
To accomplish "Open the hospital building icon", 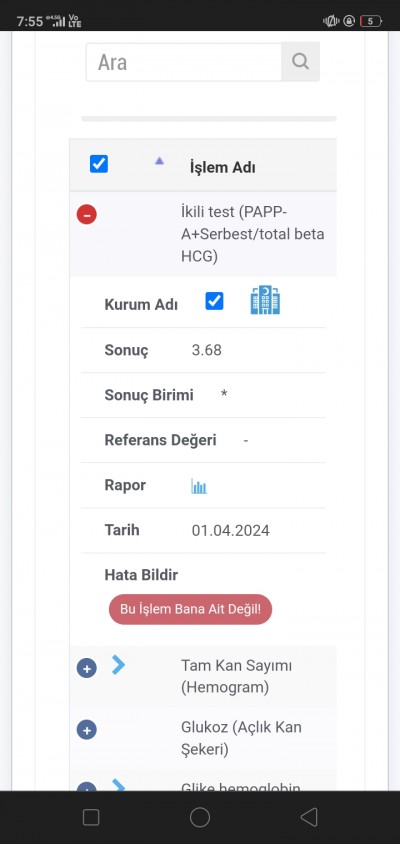I will [265, 300].
